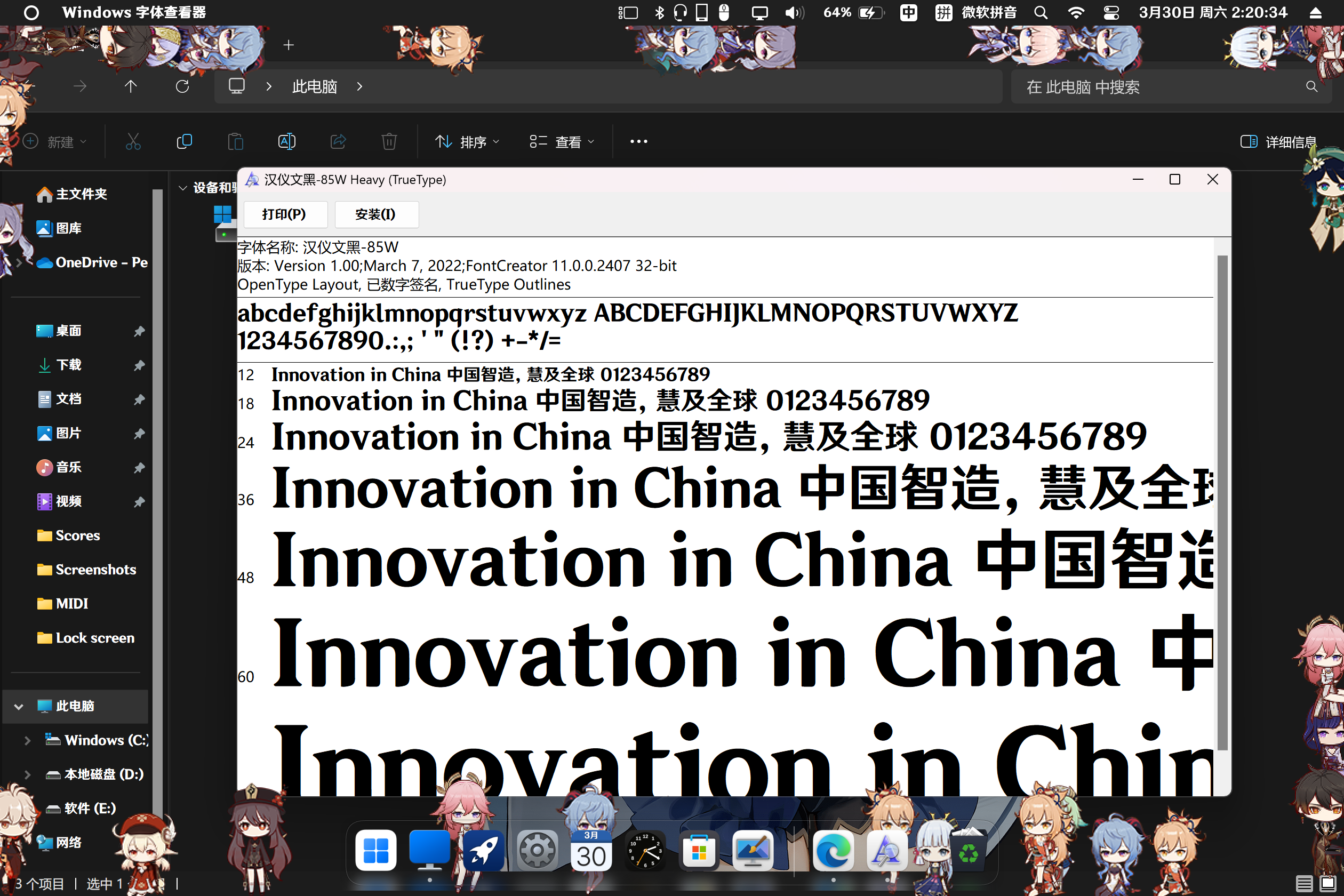Open the 新建 dropdown menu
The image size is (1344, 896).
55,142
